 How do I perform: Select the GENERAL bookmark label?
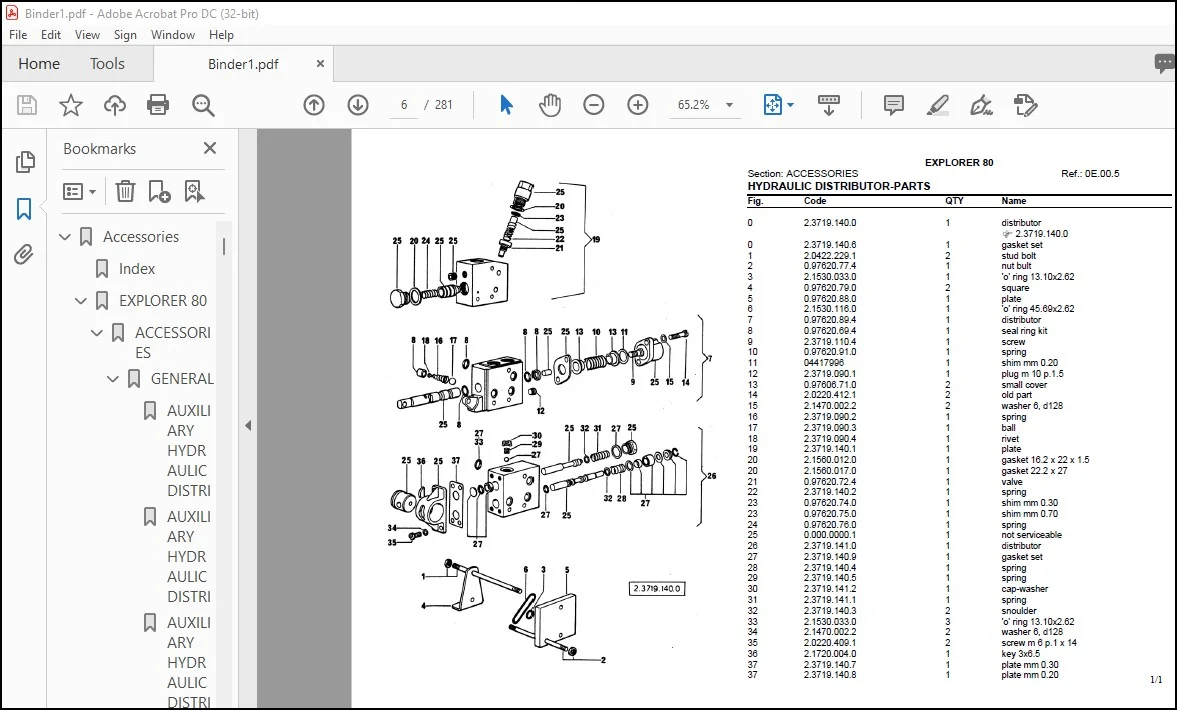pos(182,379)
